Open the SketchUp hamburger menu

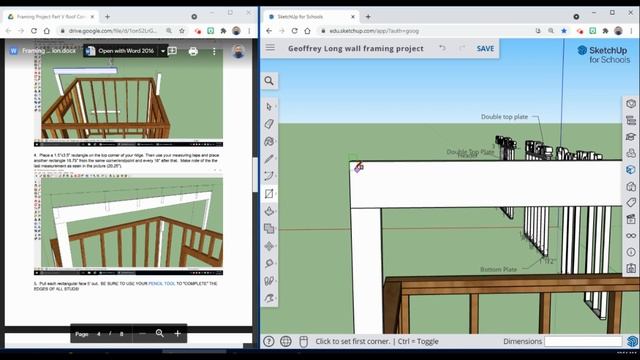click(x=270, y=48)
